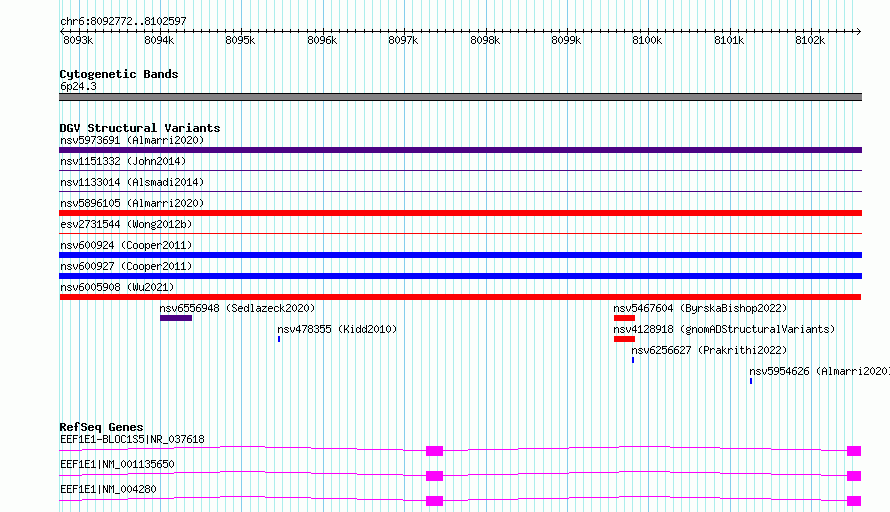This screenshot has height=512, width=890.
Task: Open variant nsv5467604 (ByrskaBishop2022) label
Action: pos(700,308)
